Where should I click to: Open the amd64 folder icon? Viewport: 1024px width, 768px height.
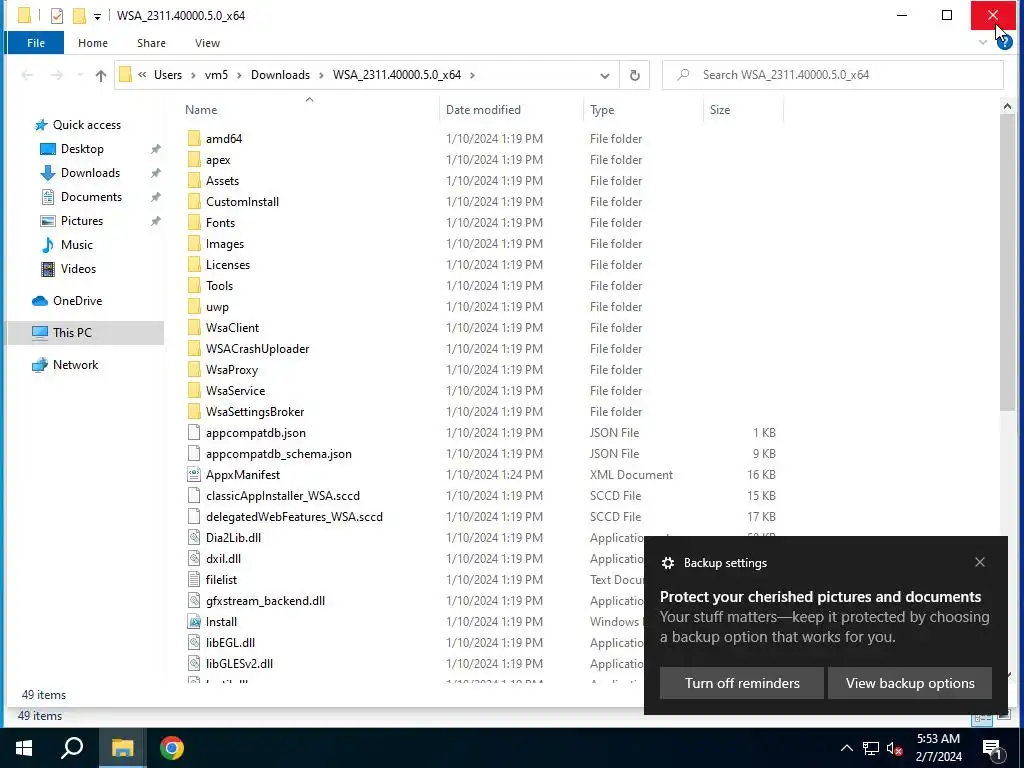click(x=194, y=138)
